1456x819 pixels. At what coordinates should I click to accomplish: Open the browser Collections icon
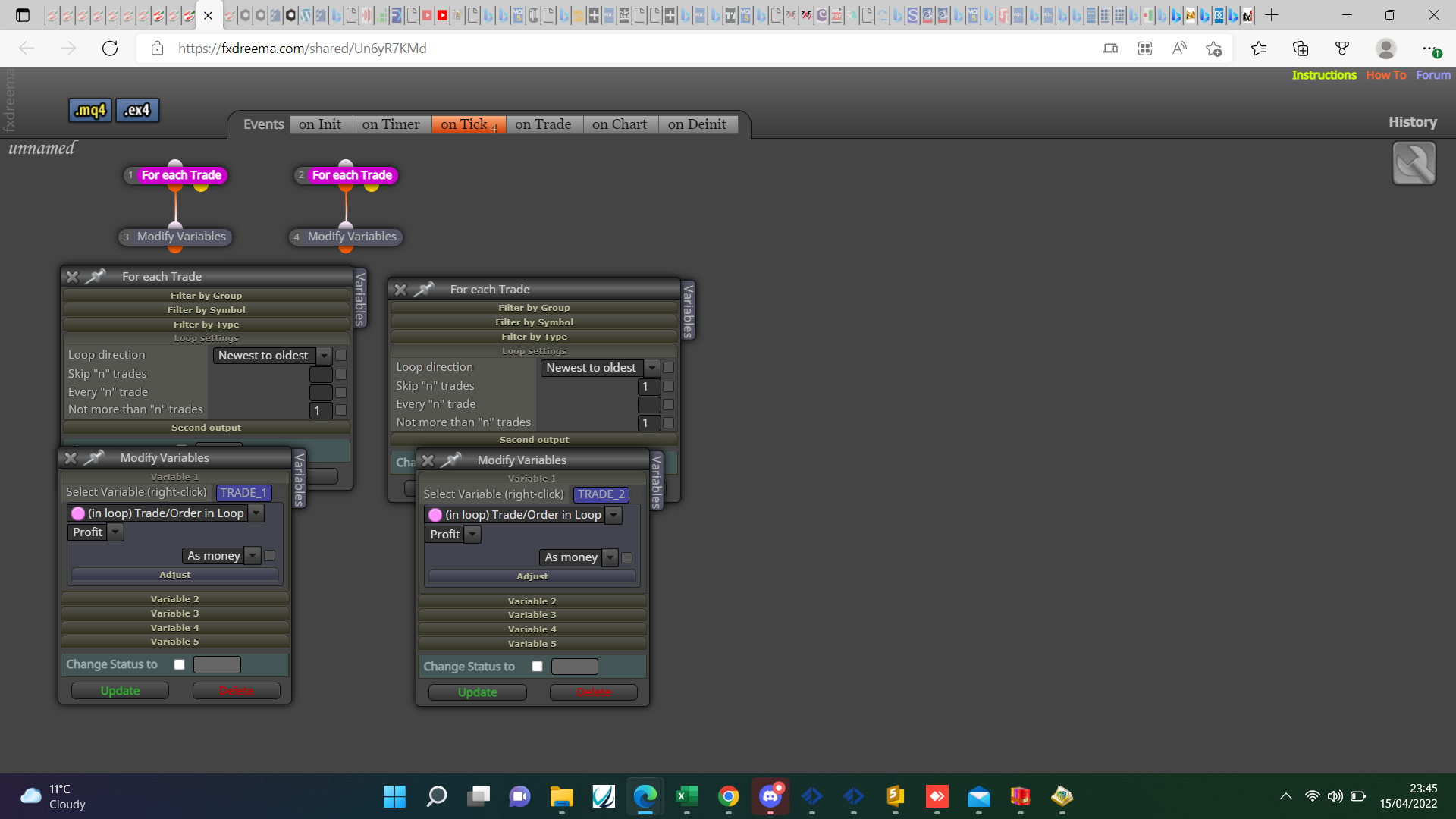[1301, 49]
